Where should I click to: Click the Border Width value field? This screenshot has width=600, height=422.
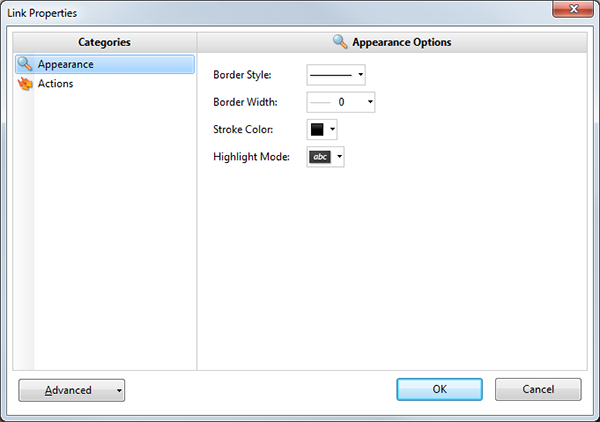coord(345,102)
